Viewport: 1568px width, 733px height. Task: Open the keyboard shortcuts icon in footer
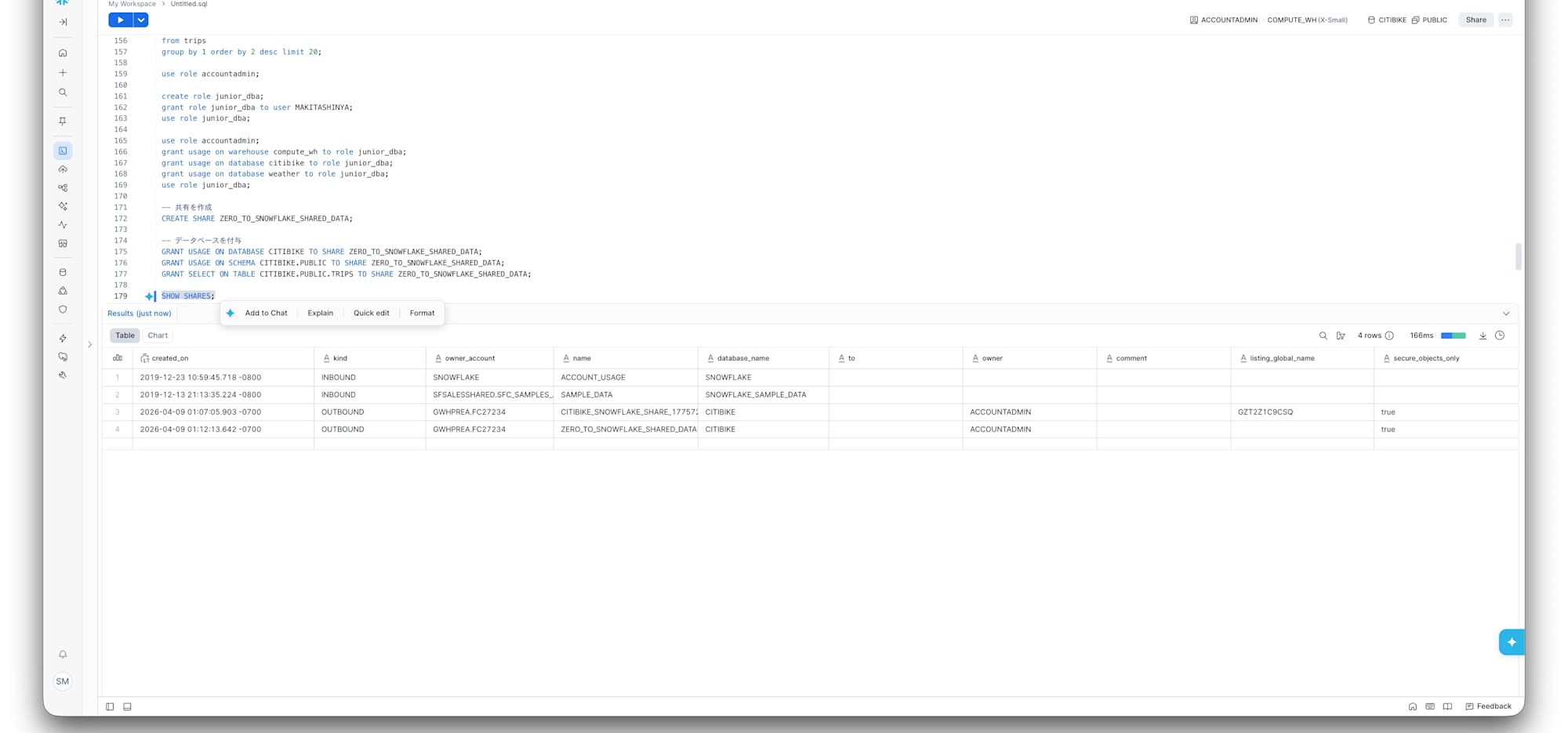pos(1430,706)
